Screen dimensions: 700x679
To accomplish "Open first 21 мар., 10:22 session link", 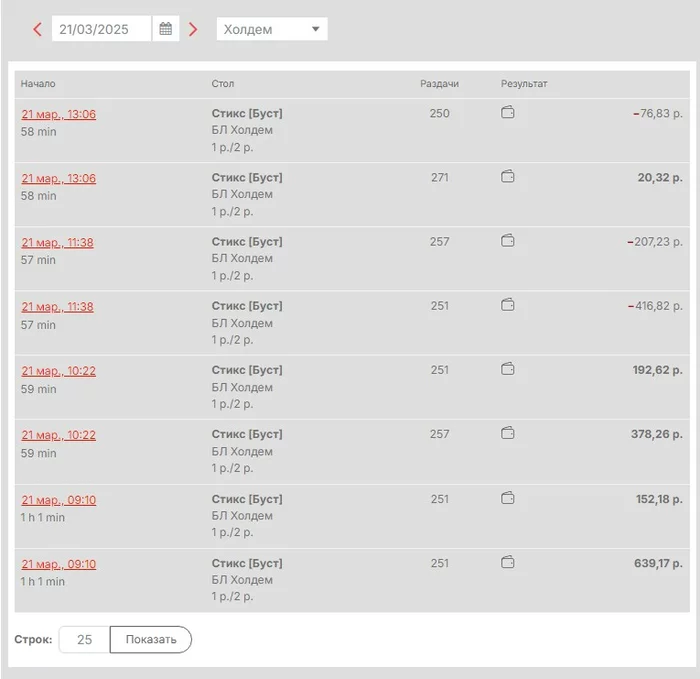I will click(59, 371).
